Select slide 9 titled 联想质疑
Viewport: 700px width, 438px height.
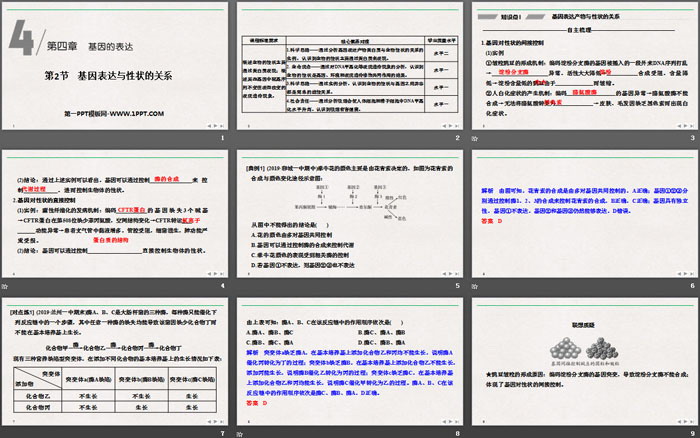point(584,358)
